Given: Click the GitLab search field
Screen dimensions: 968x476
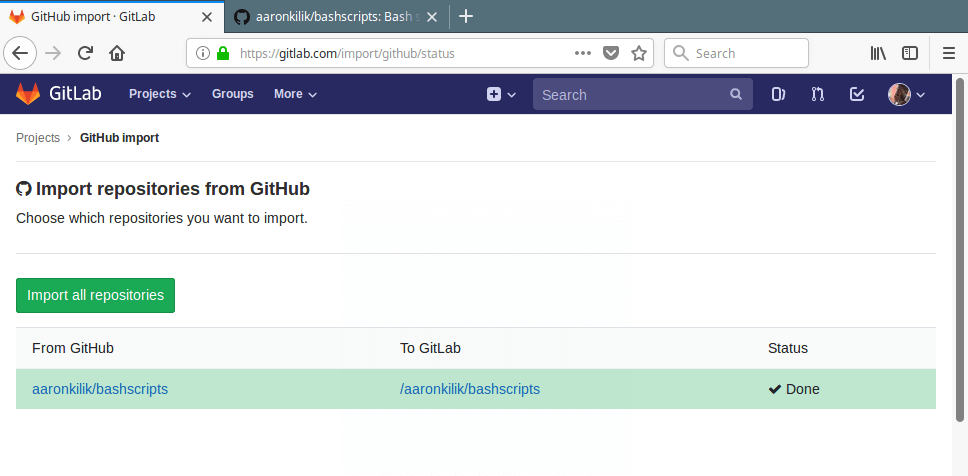Looking at the screenshot, I should pyautogui.click(x=630, y=94).
